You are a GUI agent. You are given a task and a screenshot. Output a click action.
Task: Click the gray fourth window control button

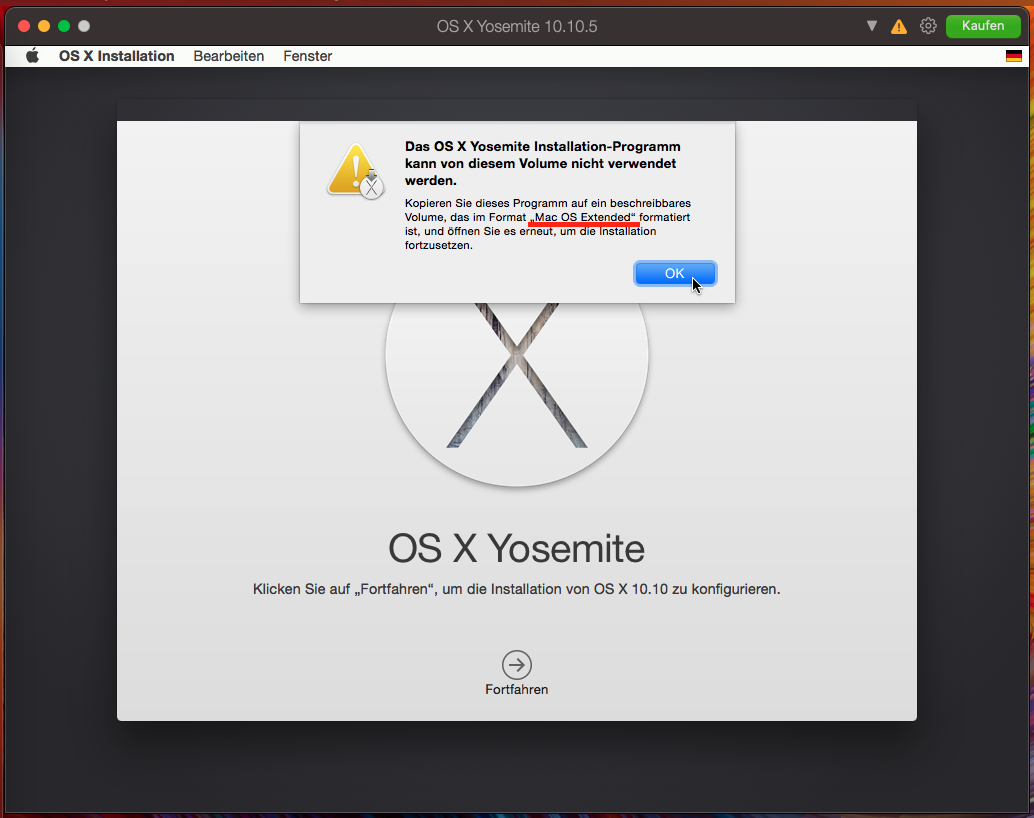pyautogui.click(x=84, y=26)
